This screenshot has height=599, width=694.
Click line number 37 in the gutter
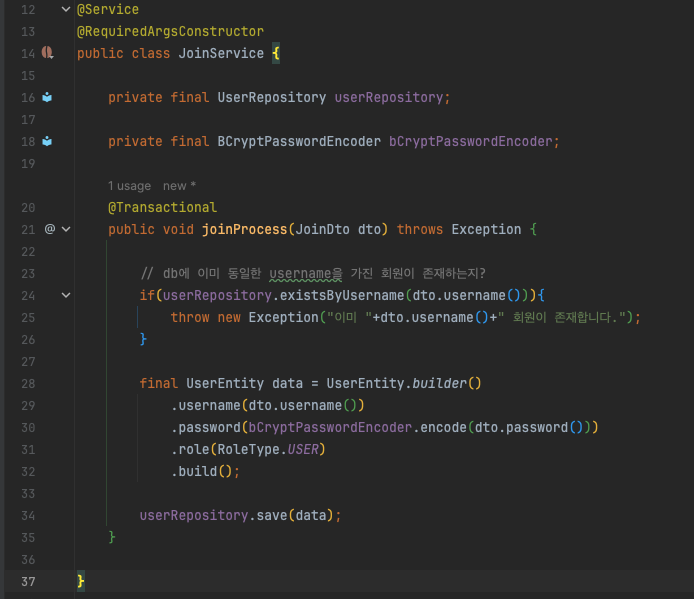click(28, 581)
